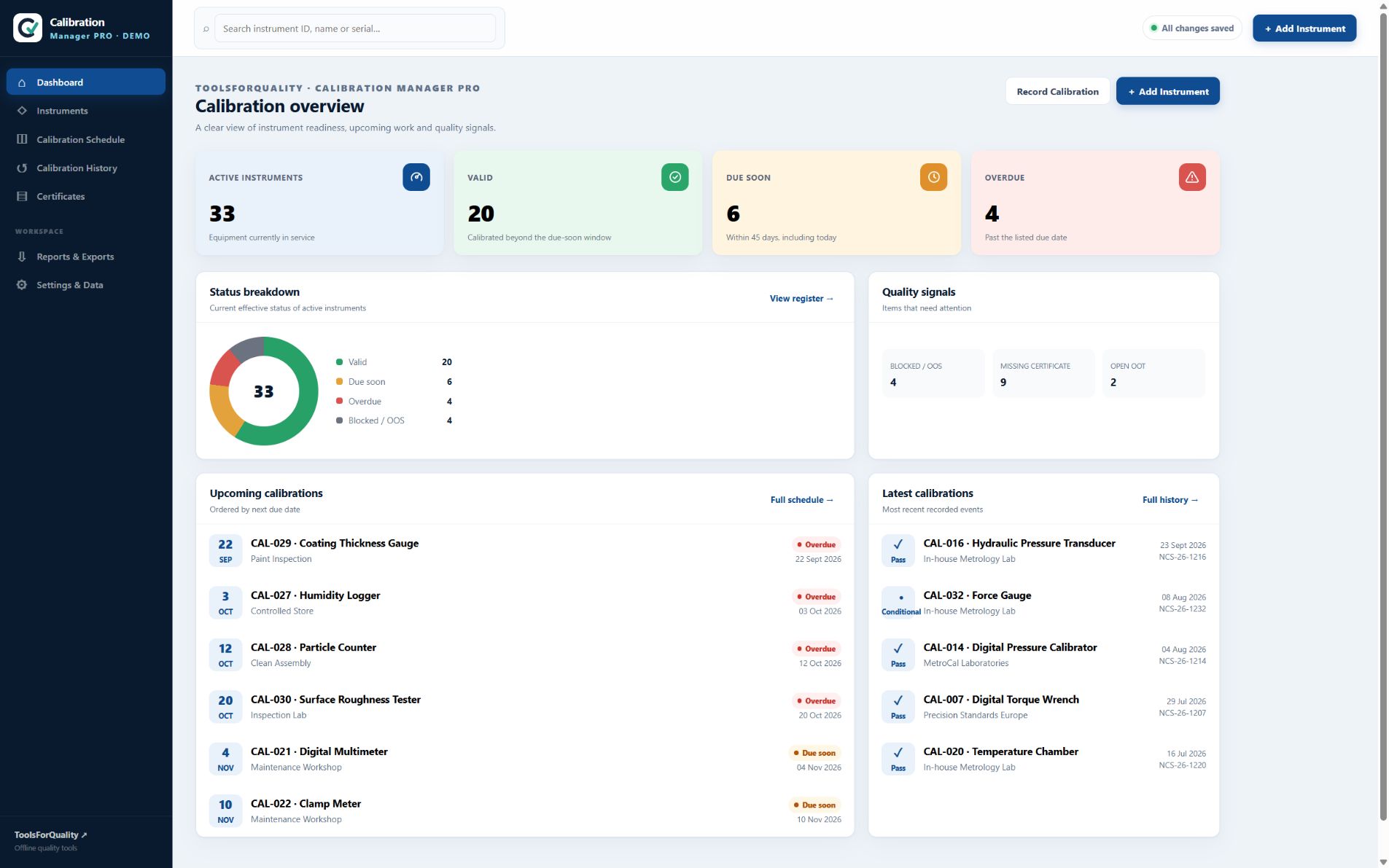Click top bar Add Instrument button
1389x868 pixels.
tap(1304, 28)
